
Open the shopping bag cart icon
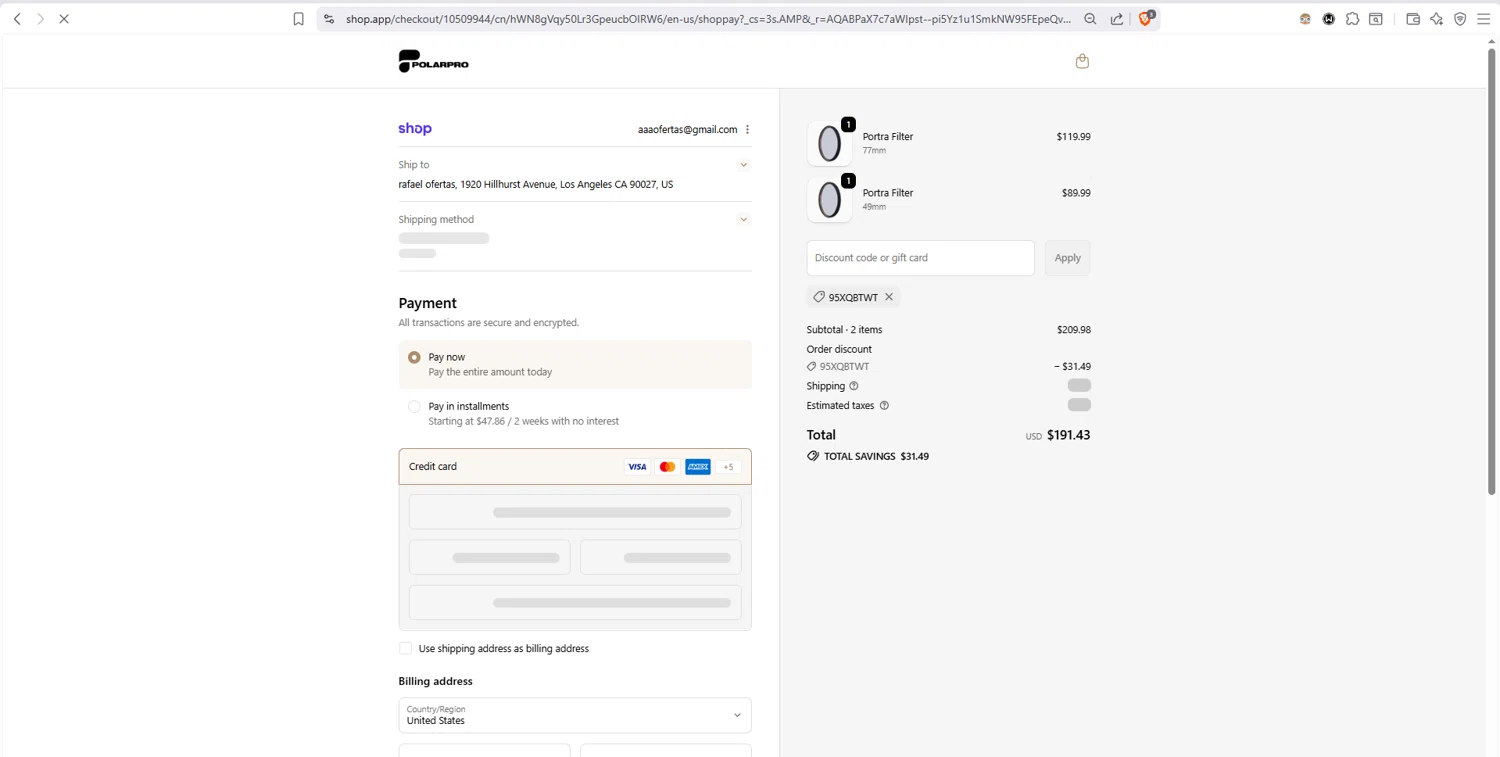pyautogui.click(x=1082, y=61)
